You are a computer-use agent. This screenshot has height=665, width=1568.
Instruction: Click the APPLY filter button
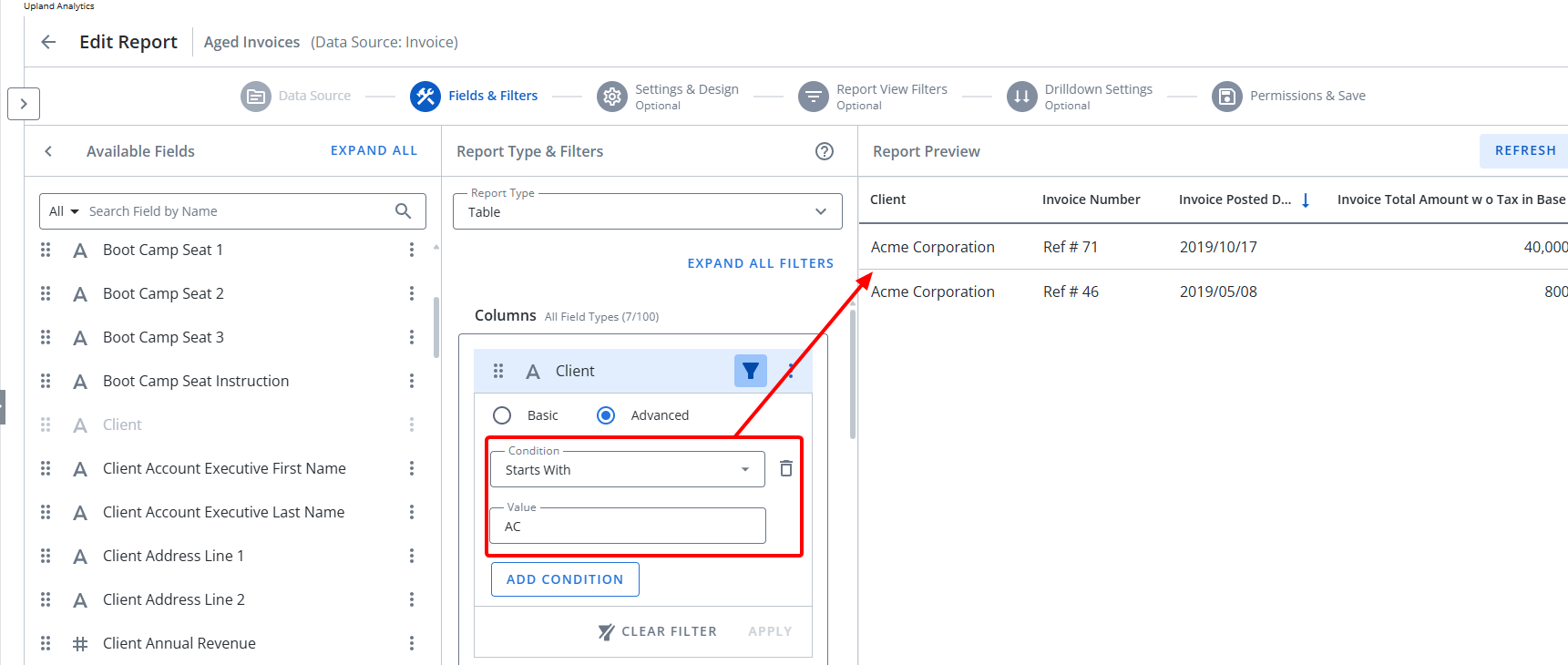(770, 631)
